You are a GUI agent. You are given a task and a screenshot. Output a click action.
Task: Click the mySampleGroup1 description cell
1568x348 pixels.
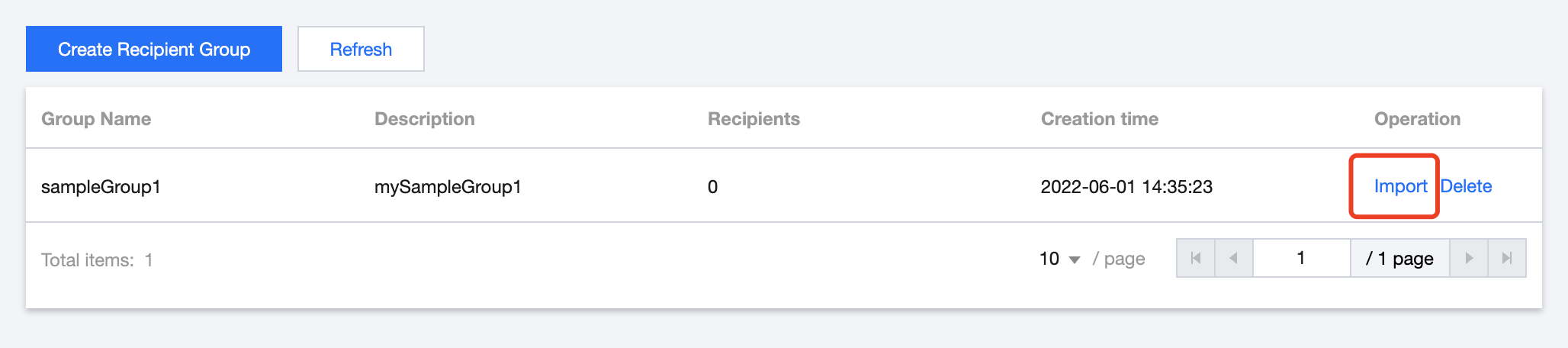pos(448,187)
